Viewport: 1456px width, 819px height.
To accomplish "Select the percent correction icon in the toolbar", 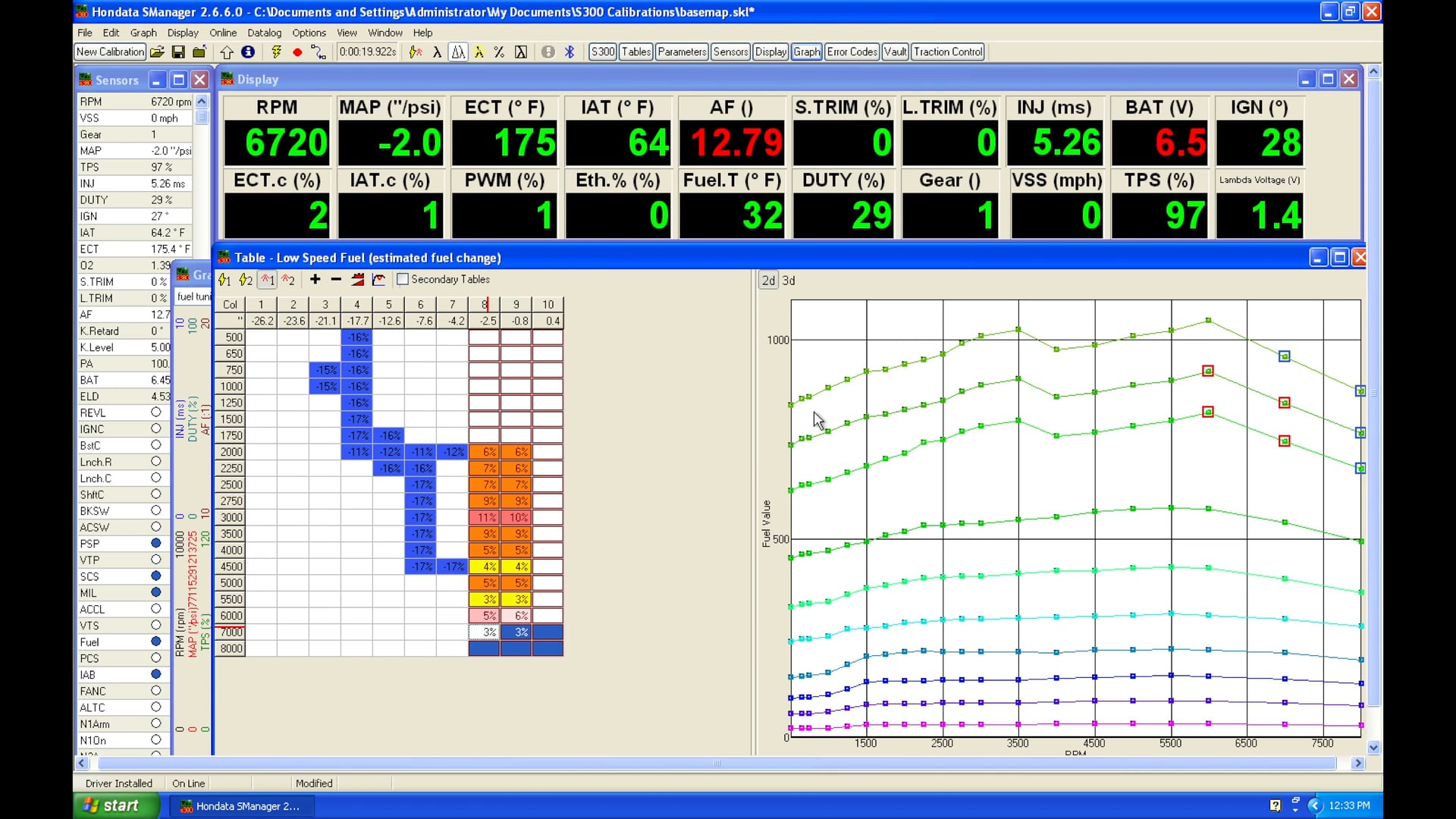I will click(x=499, y=52).
